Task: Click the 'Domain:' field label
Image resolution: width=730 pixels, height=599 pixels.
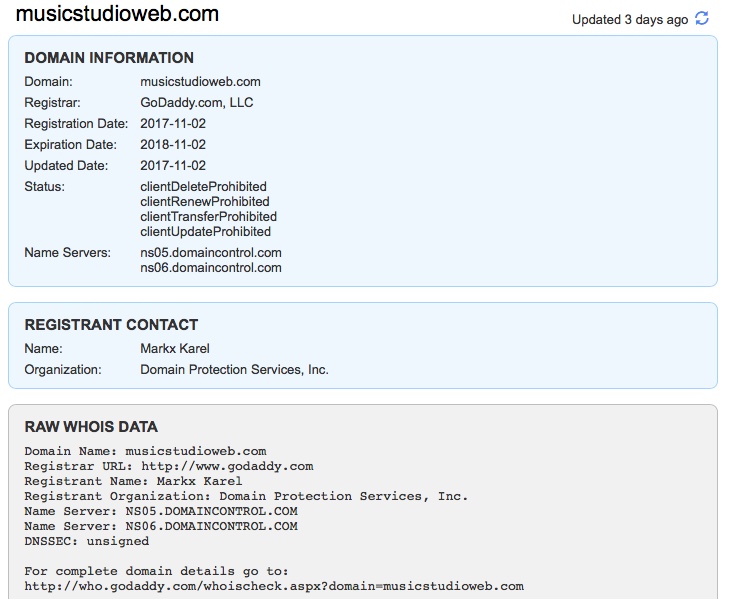Action: (48, 81)
